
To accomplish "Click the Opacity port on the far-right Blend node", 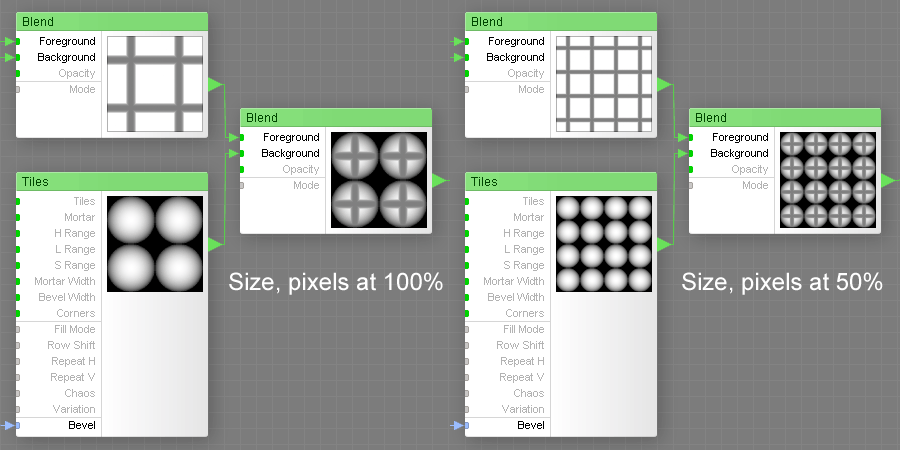I will (691, 169).
